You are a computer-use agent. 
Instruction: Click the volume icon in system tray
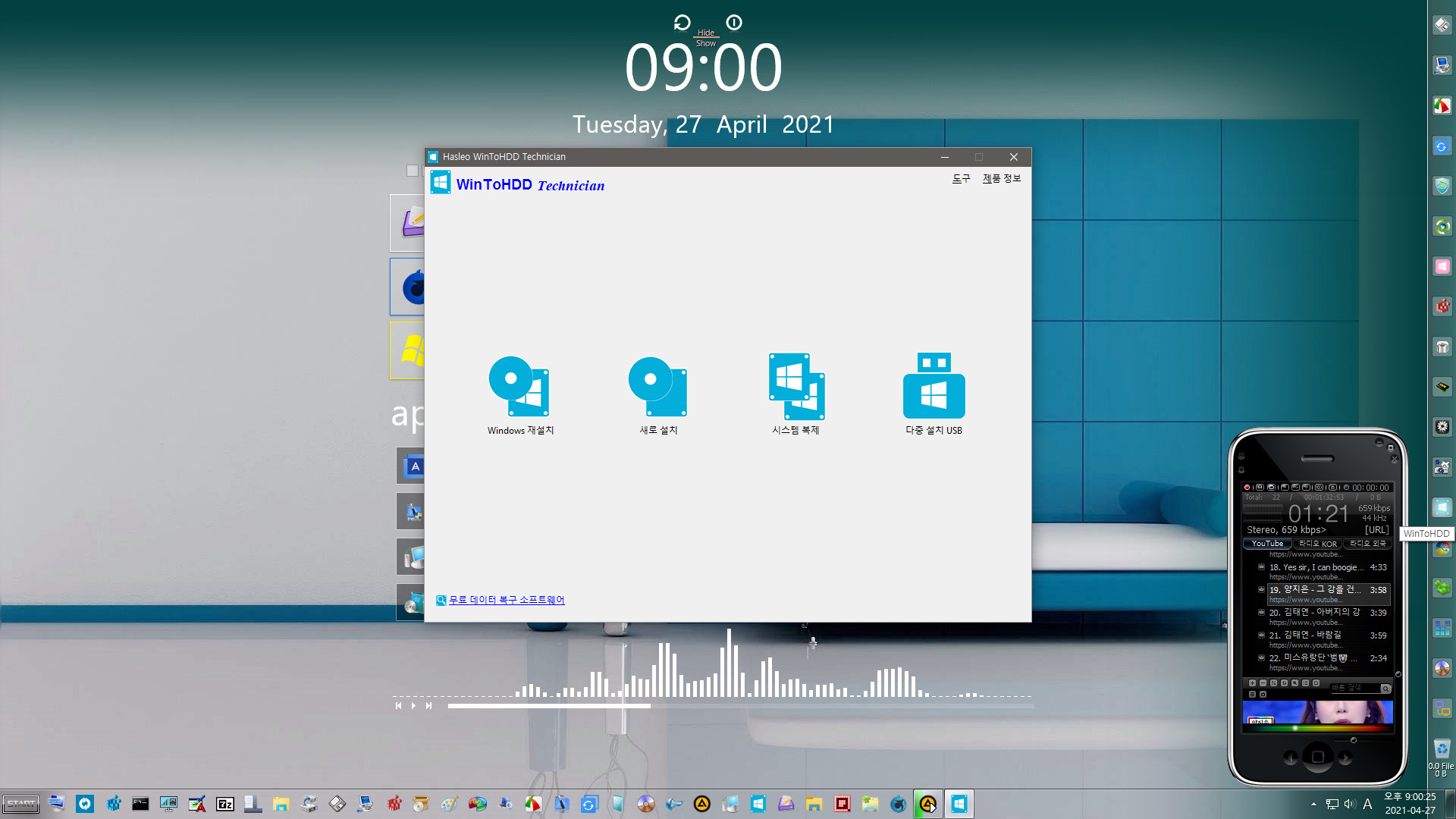point(1350,804)
